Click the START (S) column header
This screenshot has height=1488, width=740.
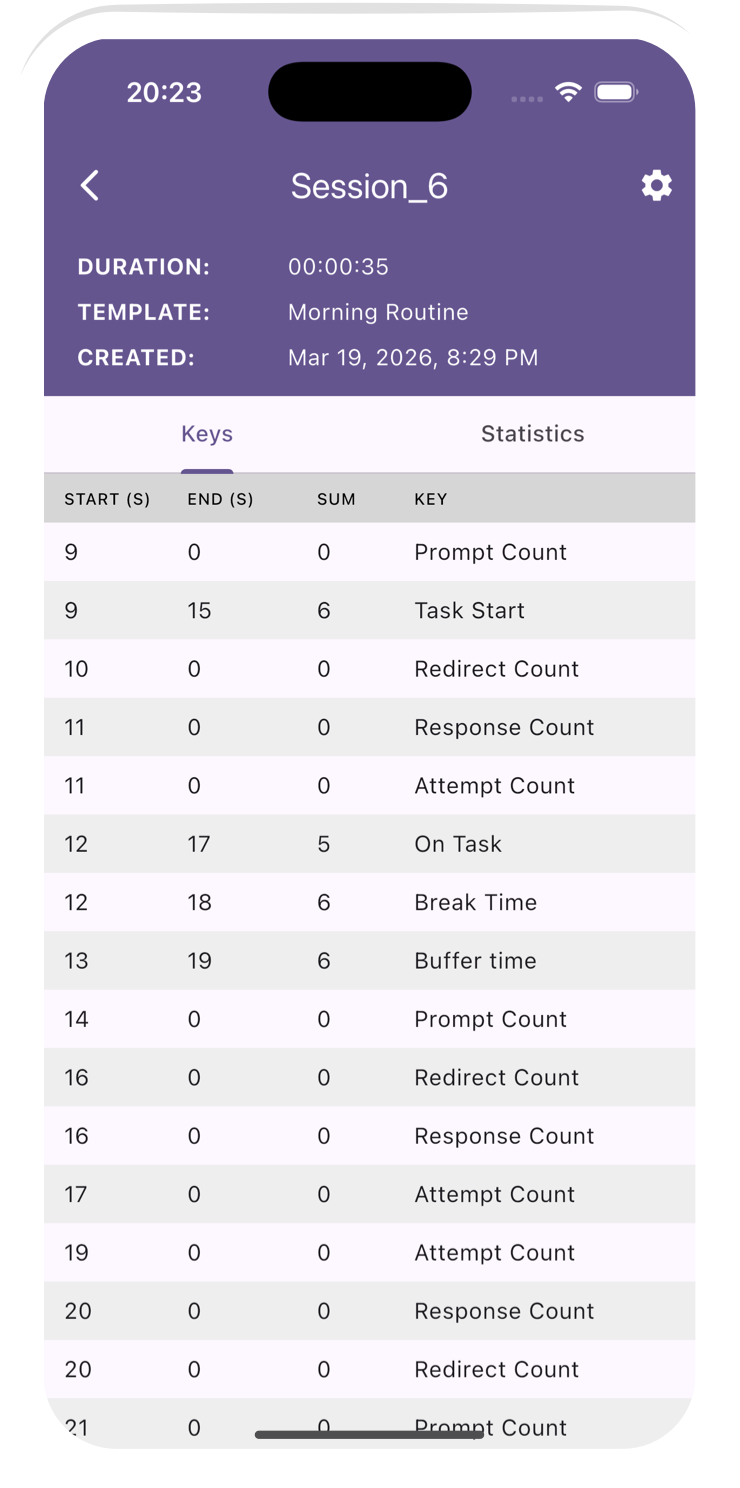coord(107,499)
